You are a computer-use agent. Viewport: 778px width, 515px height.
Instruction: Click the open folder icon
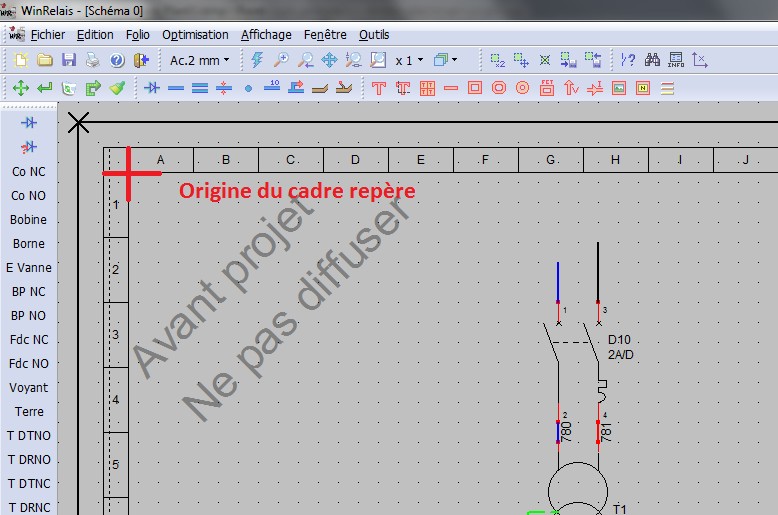tap(45, 60)
